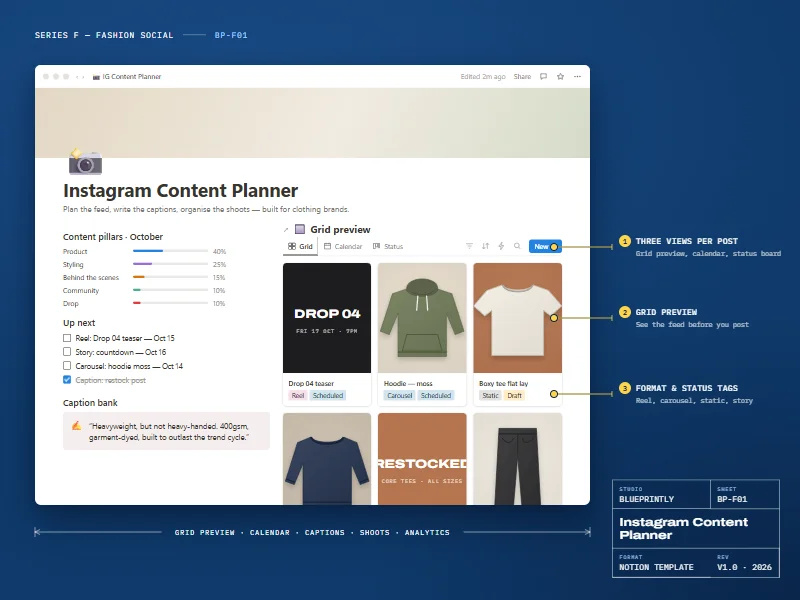Click the red Drop progress bar

tap(170, 303)
